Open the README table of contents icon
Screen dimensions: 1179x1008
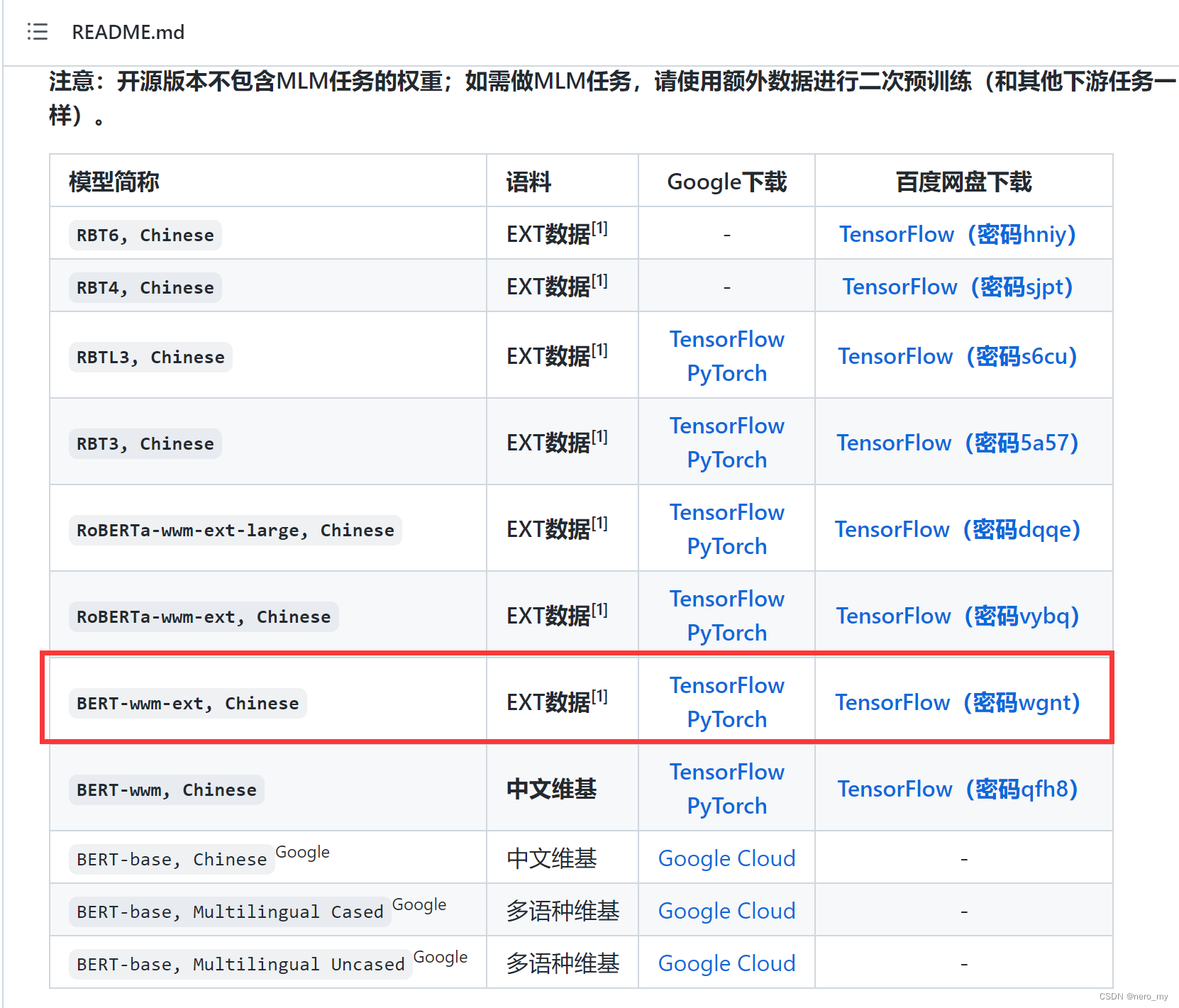click(x=38, y=32)
